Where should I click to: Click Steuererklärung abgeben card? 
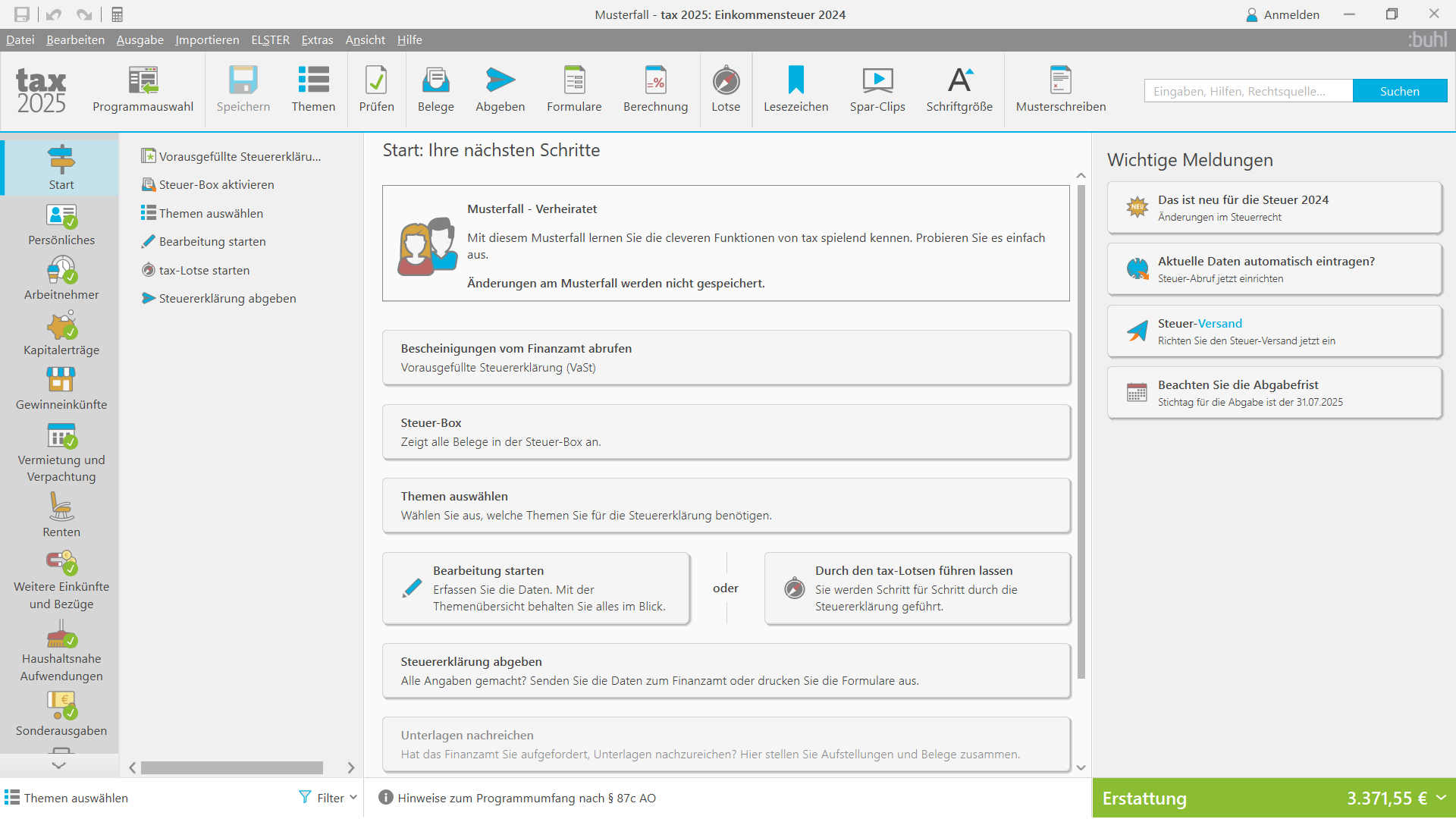pyautogui.click(x=726, y=671)
